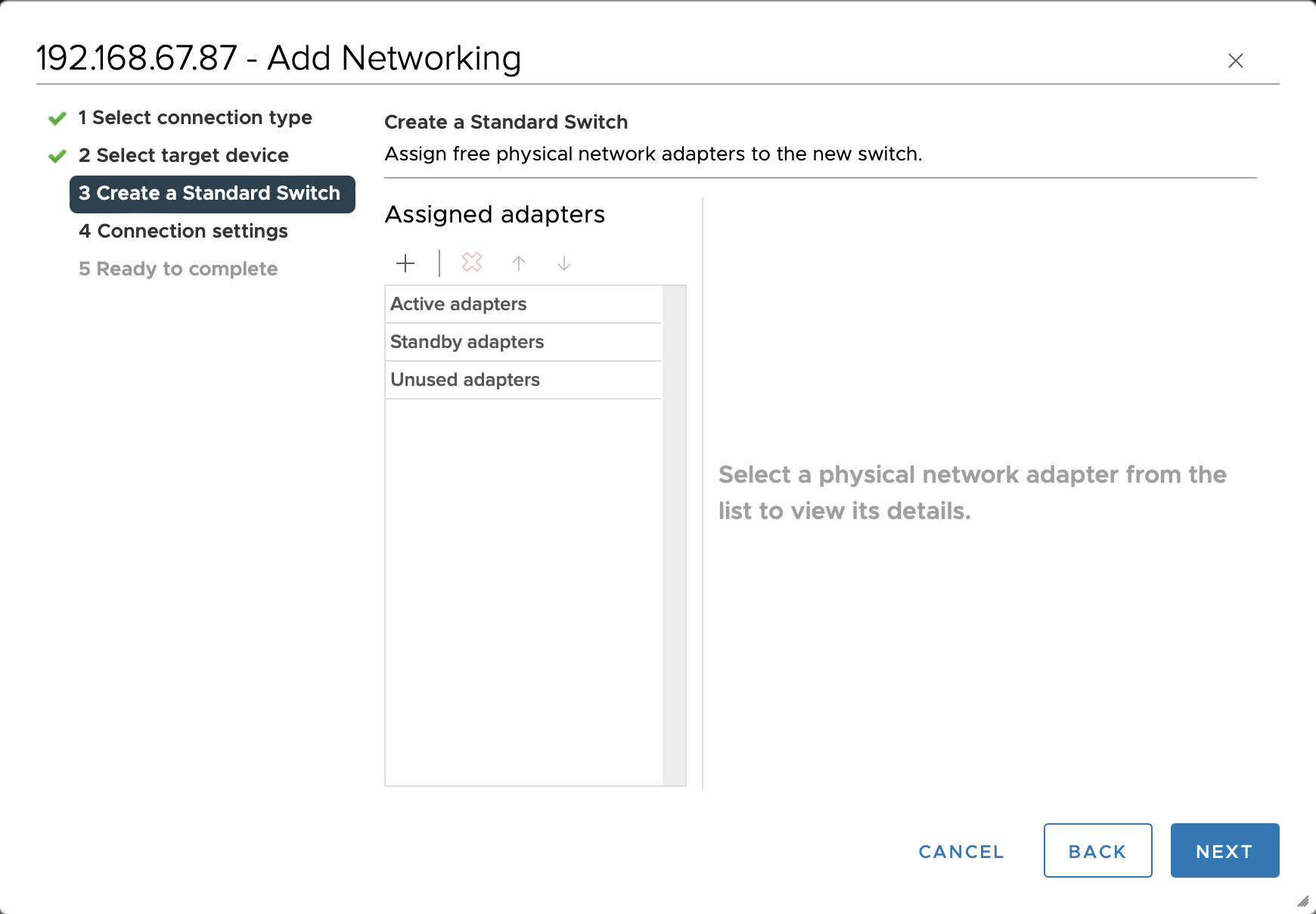Click step 5 Ready to complete
Screen dimensions: 1316x914
(x=178, y=269)
